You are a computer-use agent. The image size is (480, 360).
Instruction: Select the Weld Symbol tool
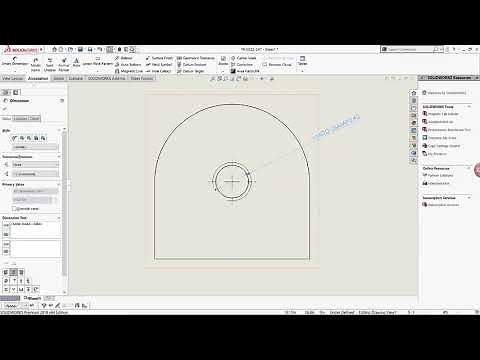[159, 64]
